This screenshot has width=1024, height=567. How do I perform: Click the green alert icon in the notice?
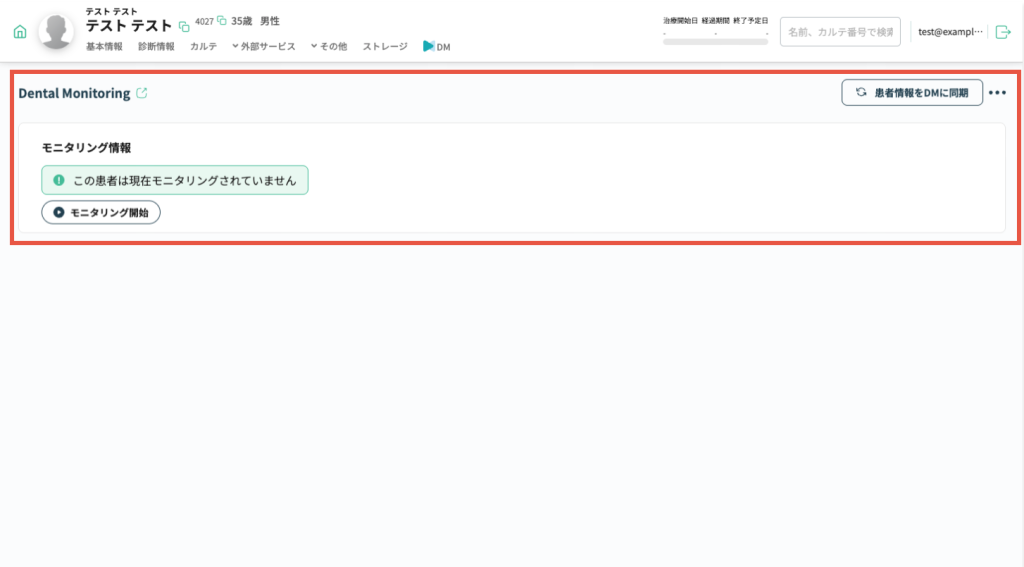tap(59, 181)
